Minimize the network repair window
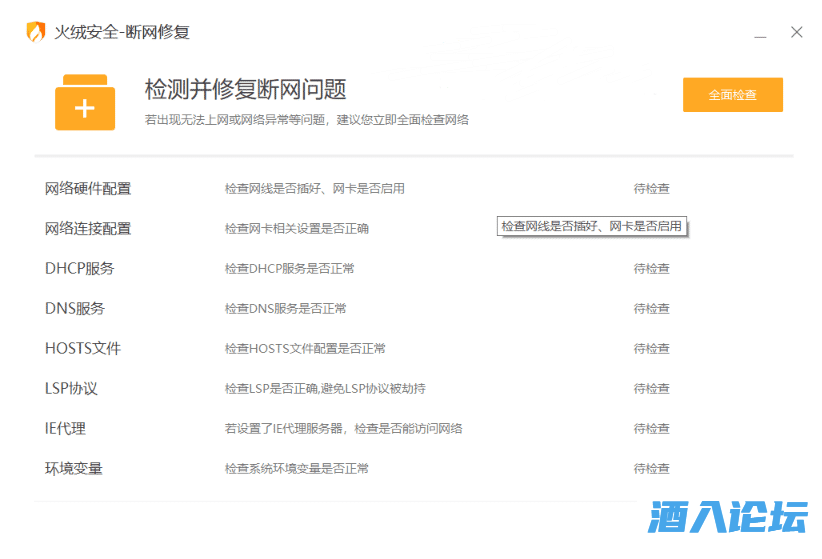The image size is (822, 559). tap(760, 33)
